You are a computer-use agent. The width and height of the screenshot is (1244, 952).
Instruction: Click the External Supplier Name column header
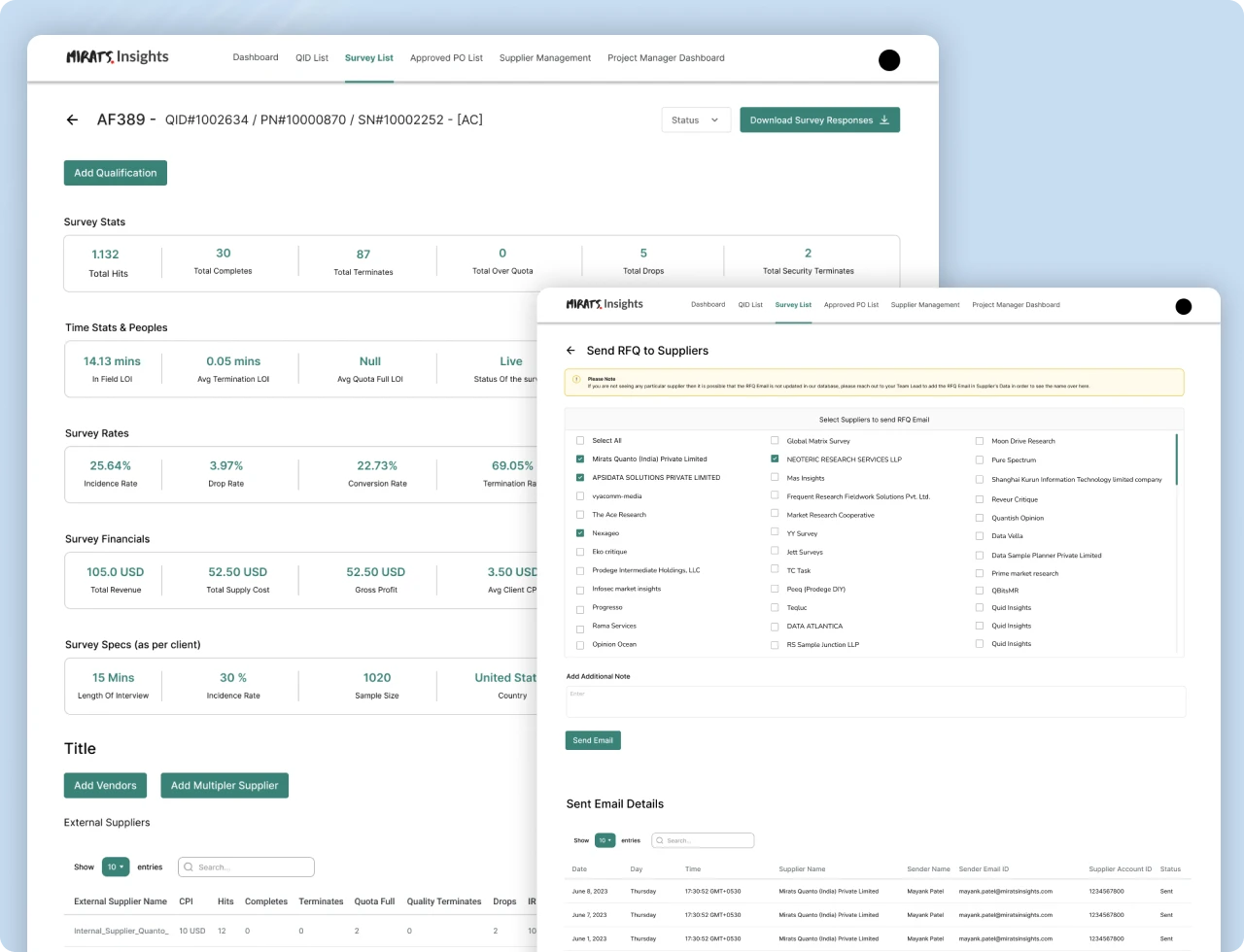coord(121,901)
